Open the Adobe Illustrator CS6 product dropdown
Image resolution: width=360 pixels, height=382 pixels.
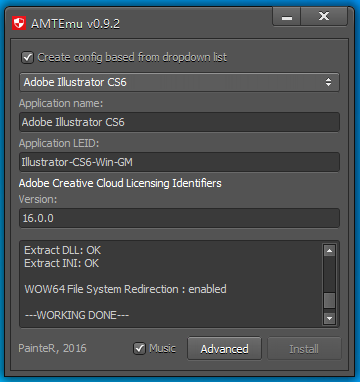click(x=179, y=82)
